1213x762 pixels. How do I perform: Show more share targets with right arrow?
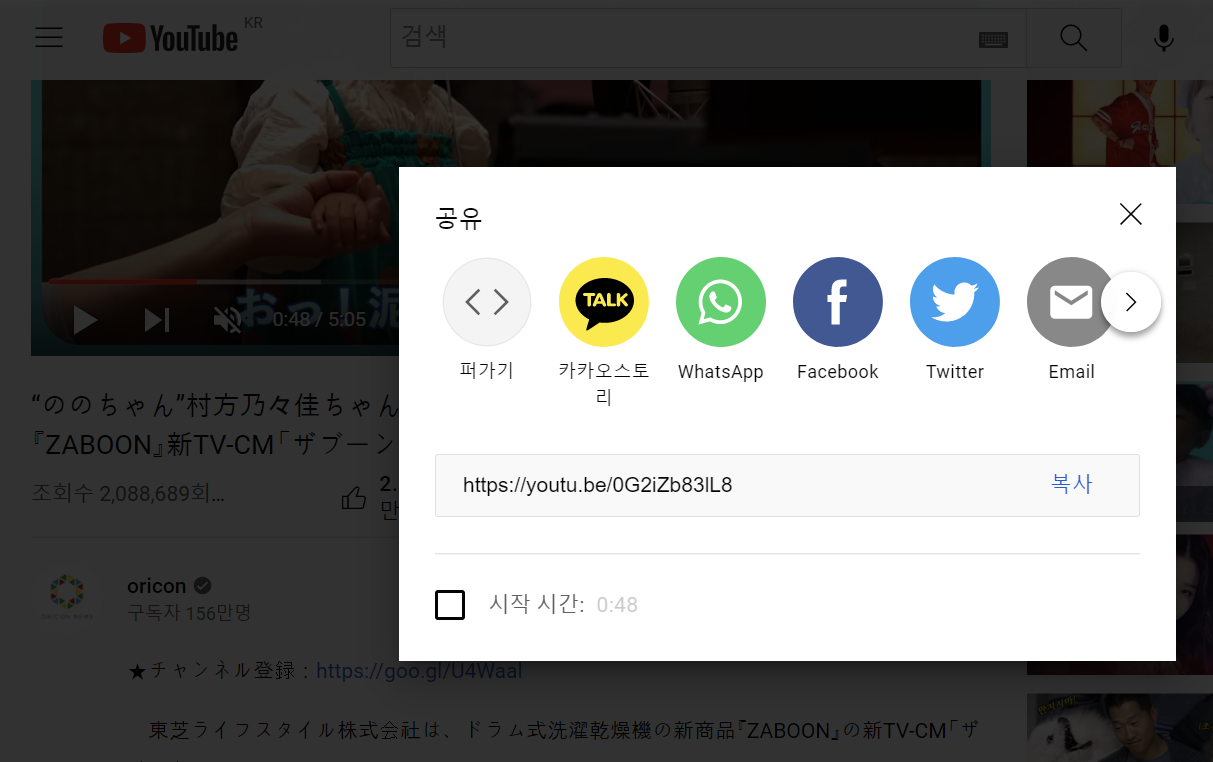[1131, 302]
